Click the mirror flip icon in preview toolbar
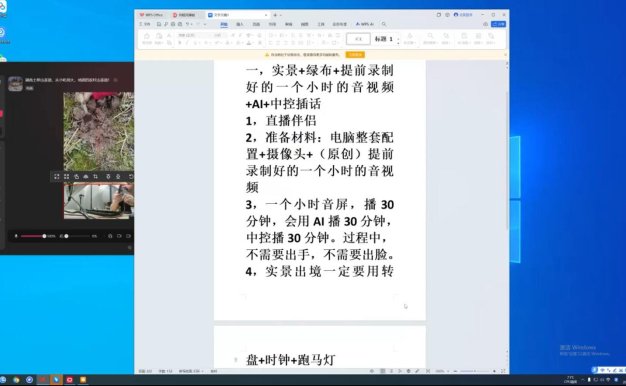Image resolution: width=626 pixels, height=386 pixels. (86, 176)
